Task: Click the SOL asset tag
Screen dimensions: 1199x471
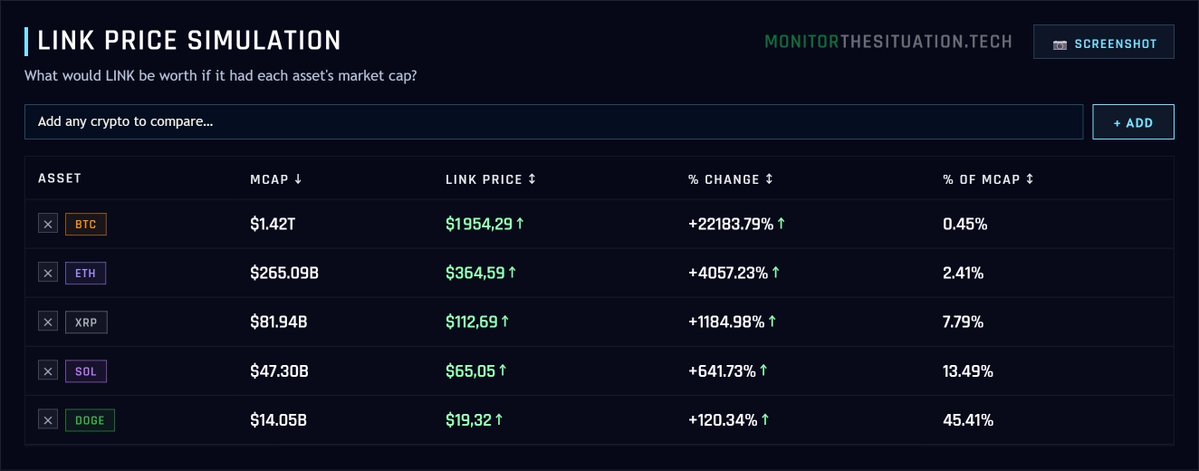Action: (86, 371)
